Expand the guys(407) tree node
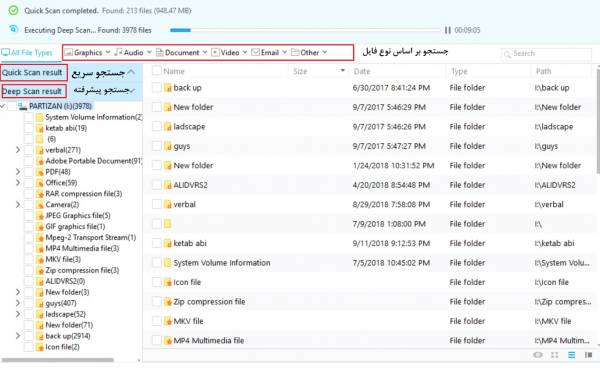Viewport: 600px width, 372px height. click(x=18, y=303)
